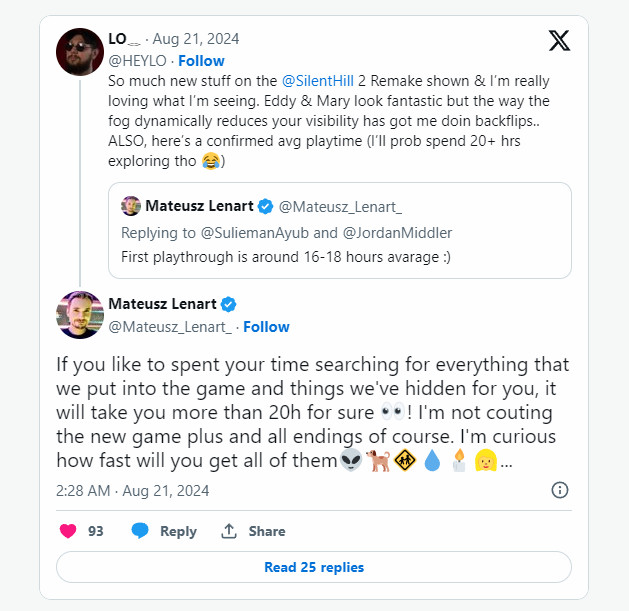Viewport: 629px width, 611px height.
Task: Click small avatar in quoted tweet
Action: (x=131, y=207)
